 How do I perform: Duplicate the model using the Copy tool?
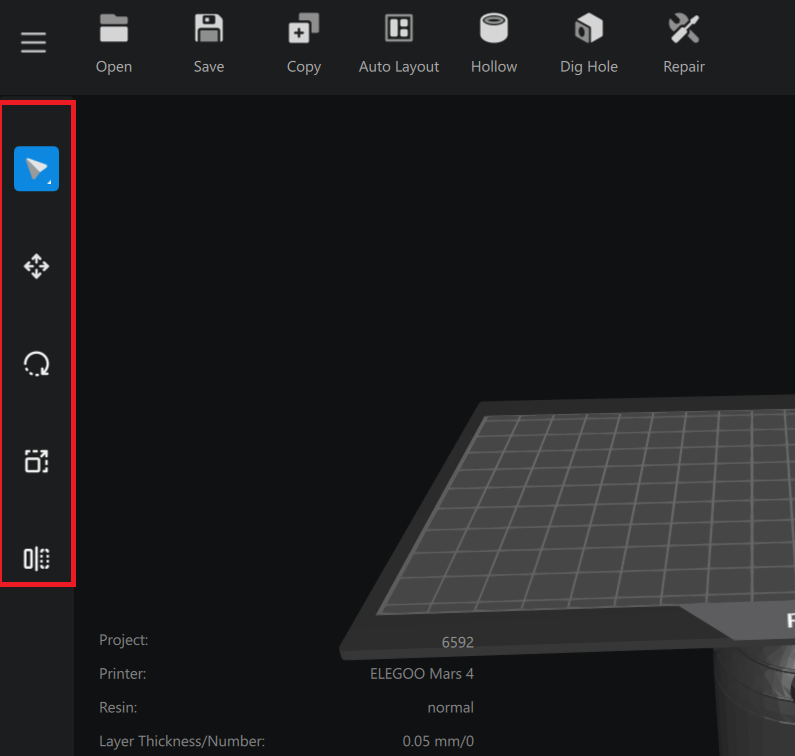coord(303,29)
